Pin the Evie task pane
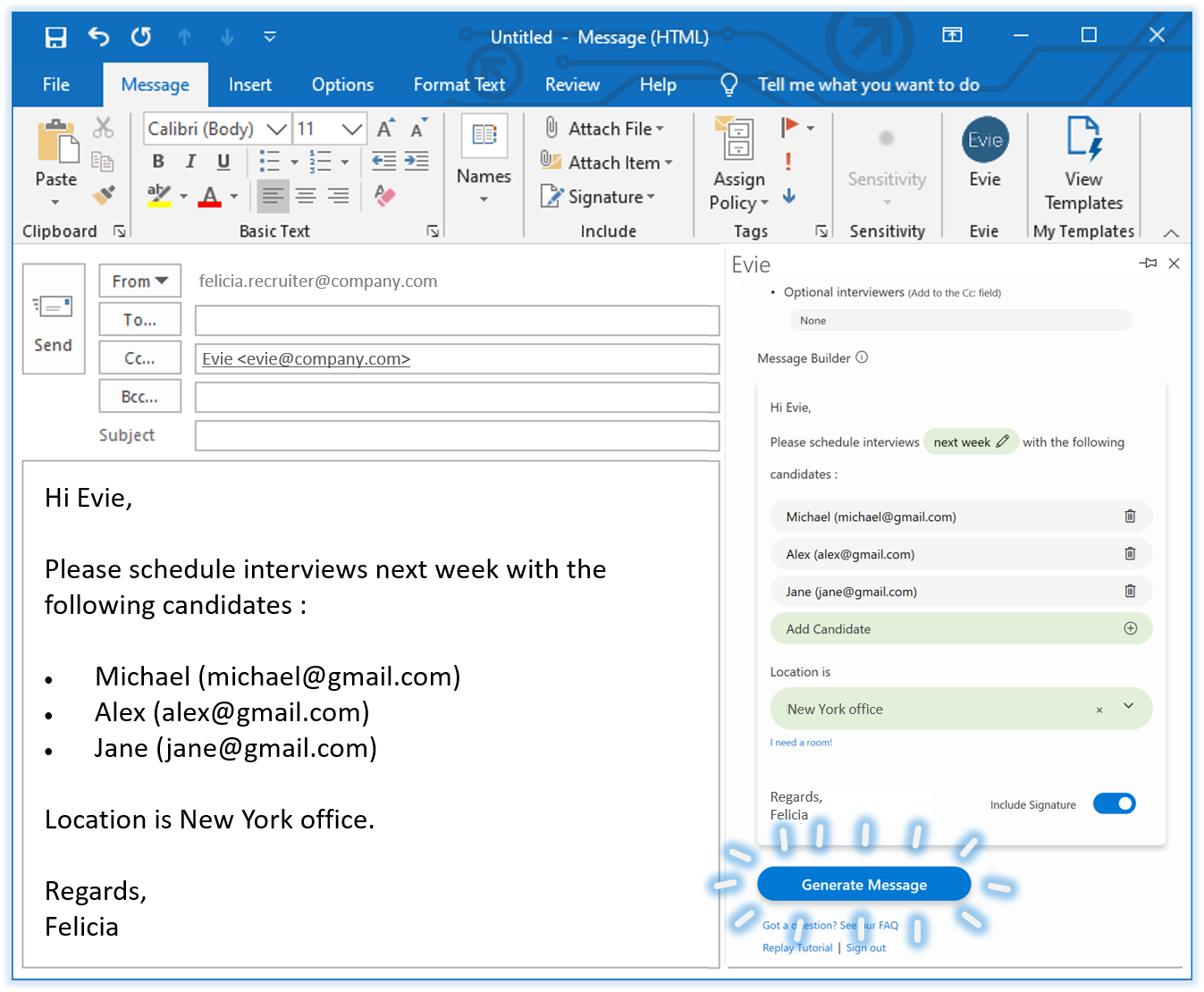 (x=1149, y=263)
